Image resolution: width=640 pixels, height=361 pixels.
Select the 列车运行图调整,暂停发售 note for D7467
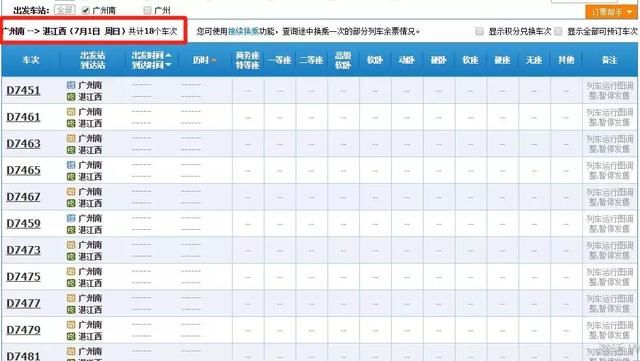pos(610,197)
